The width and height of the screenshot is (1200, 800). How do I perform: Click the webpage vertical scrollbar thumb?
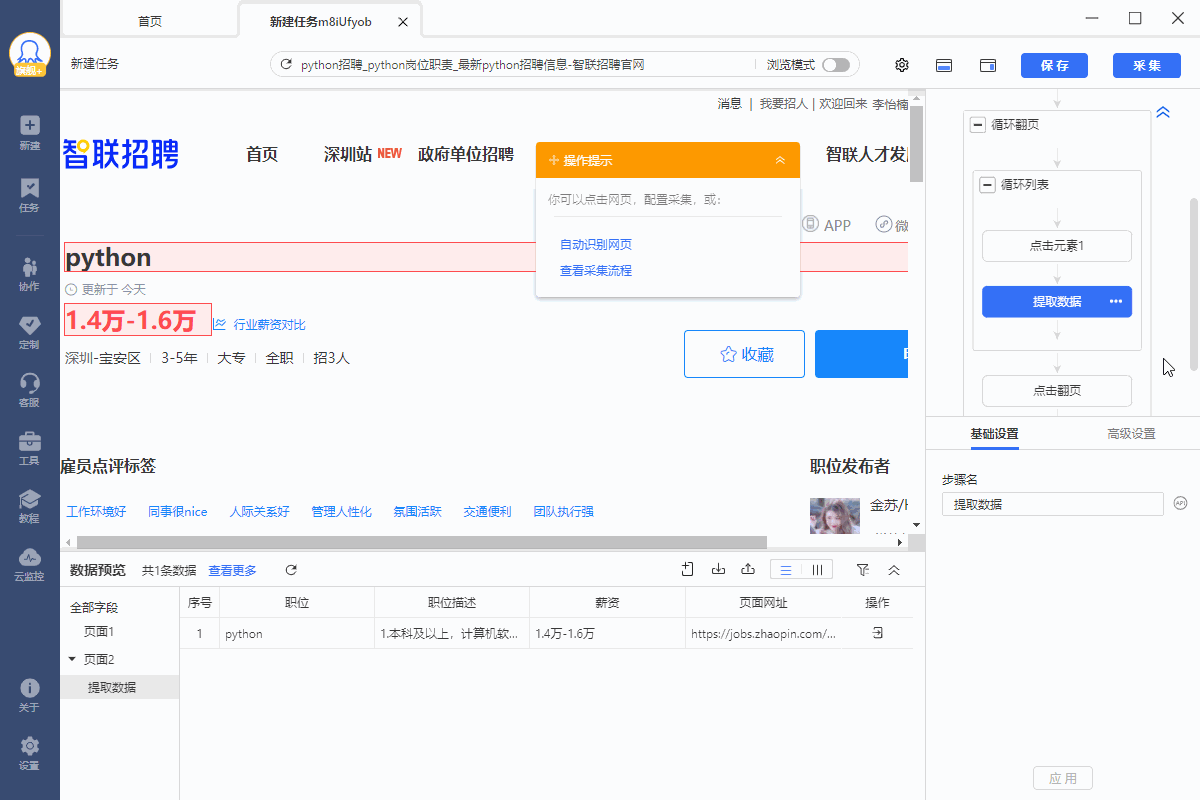click(x=916, y=143)
